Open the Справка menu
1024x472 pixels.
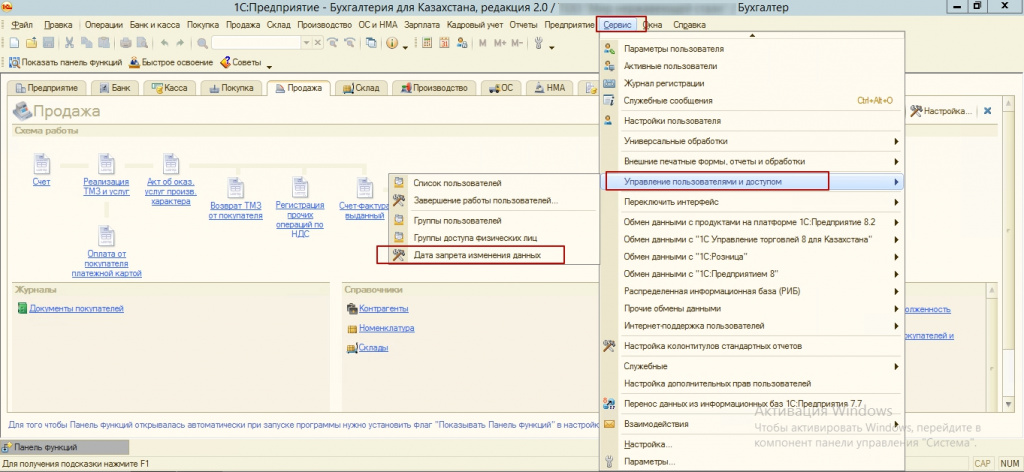click(x=690, y=25)
